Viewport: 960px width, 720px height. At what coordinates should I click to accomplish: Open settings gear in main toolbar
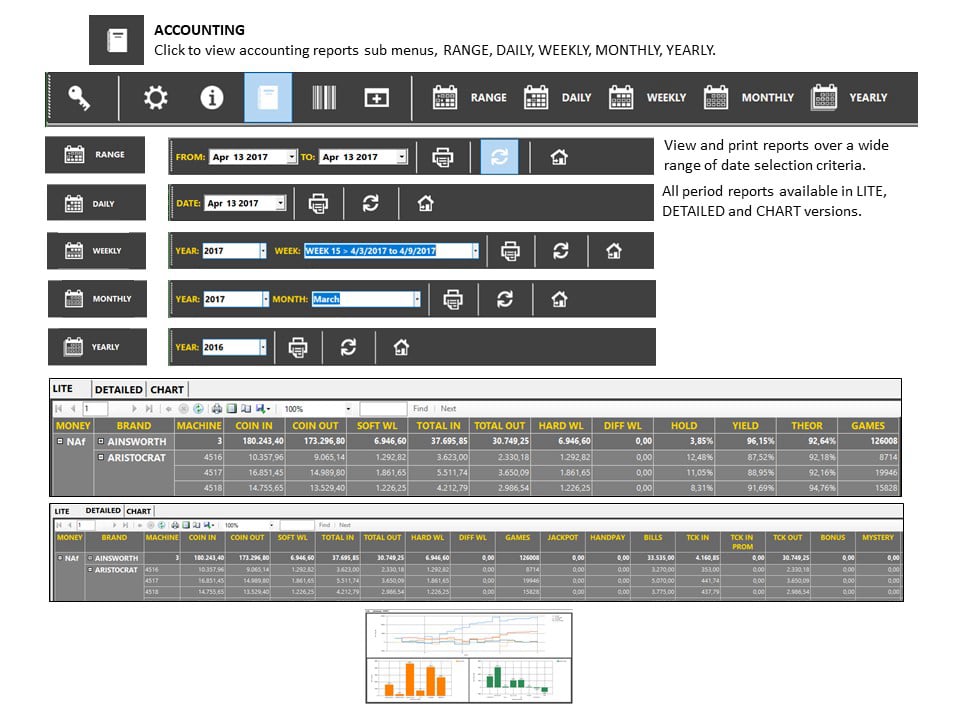point(156,97)
